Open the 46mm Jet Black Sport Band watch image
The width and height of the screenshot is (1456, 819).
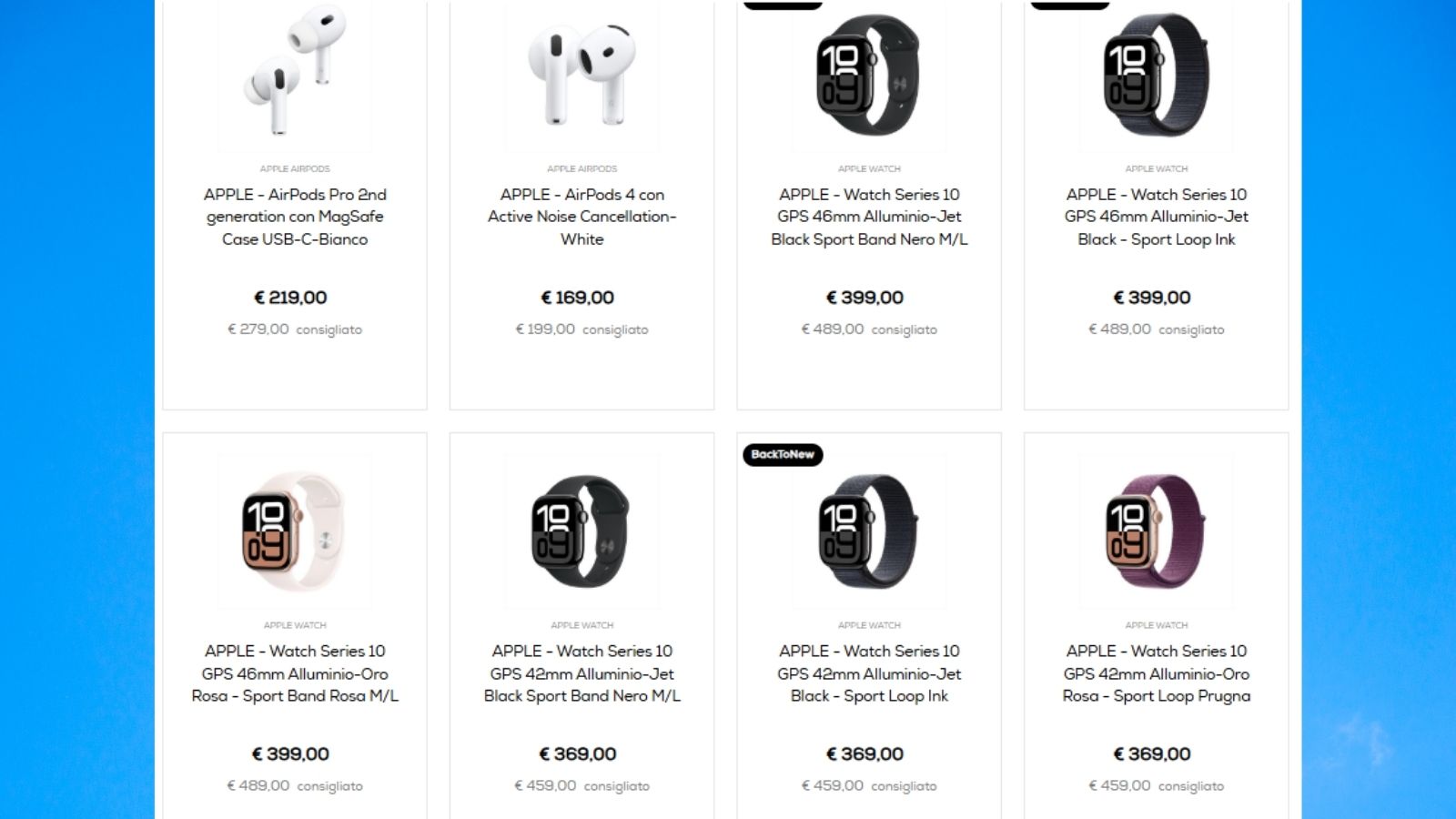[x=869, y=76]
